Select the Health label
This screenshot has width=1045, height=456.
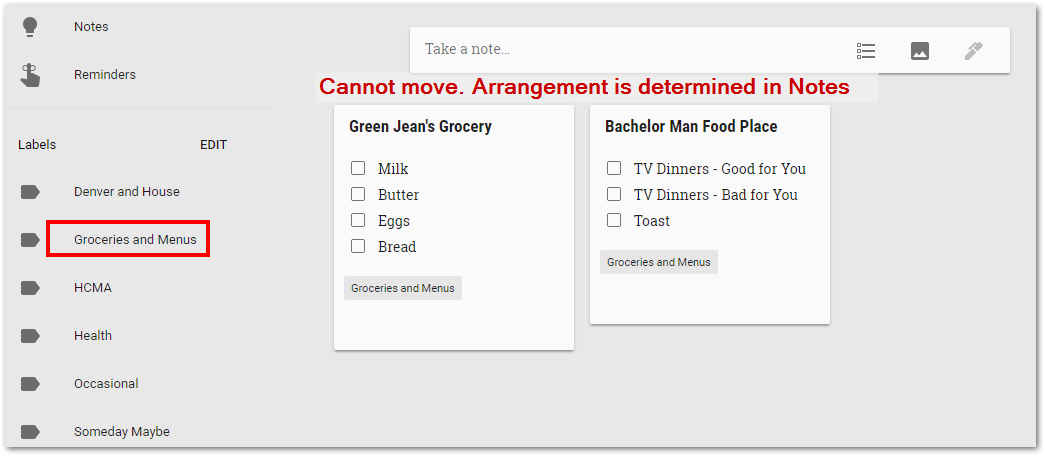(93, 335)
